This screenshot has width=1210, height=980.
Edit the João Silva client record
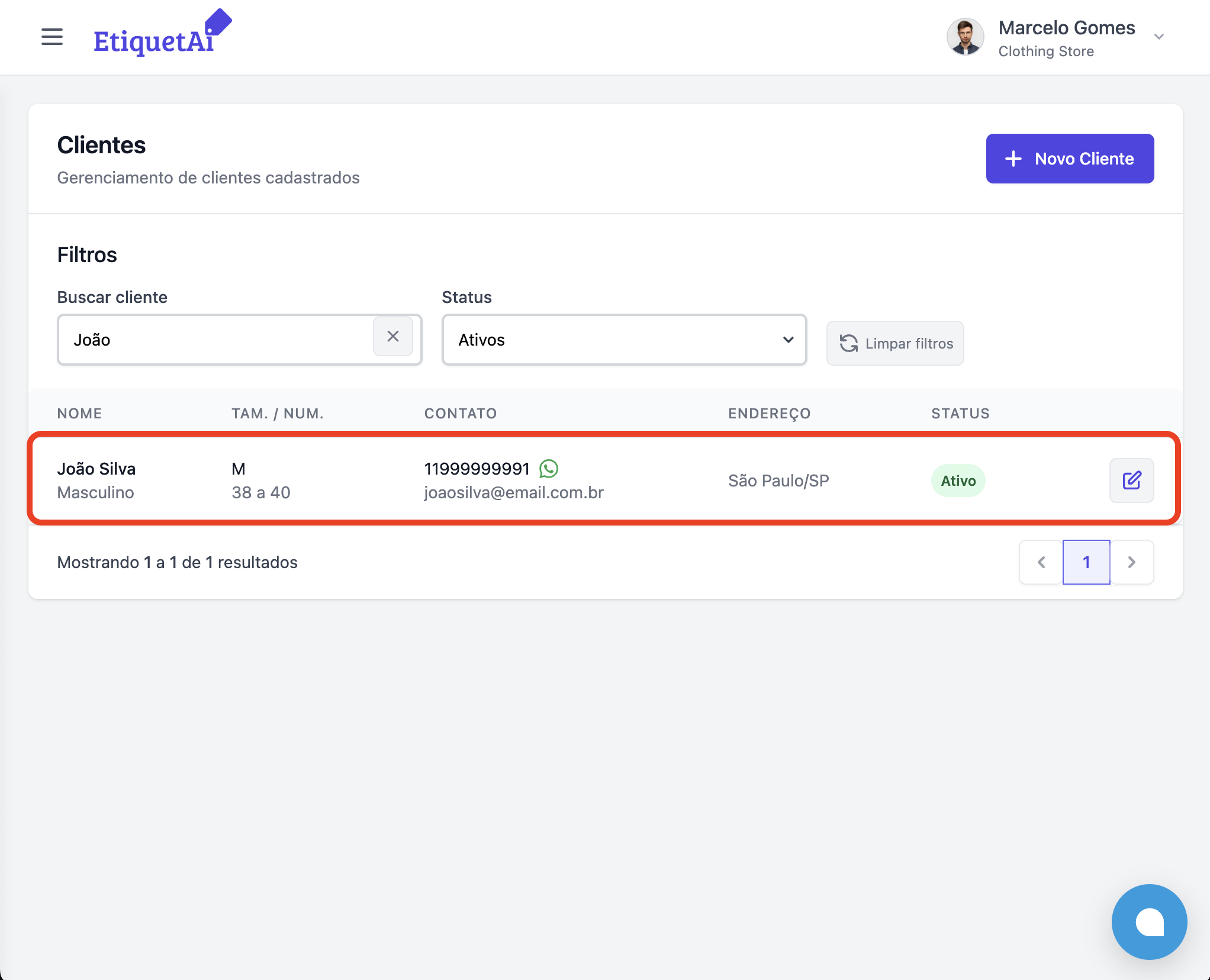click(x=1131, y=481)
